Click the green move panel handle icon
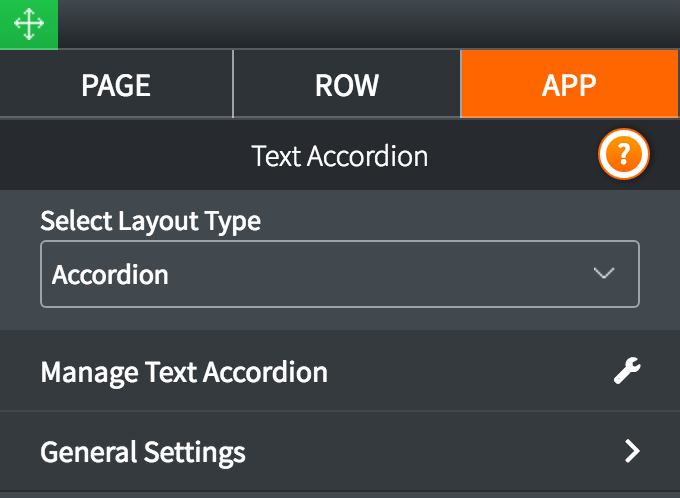The image size is (680, 498). point(29,24)
